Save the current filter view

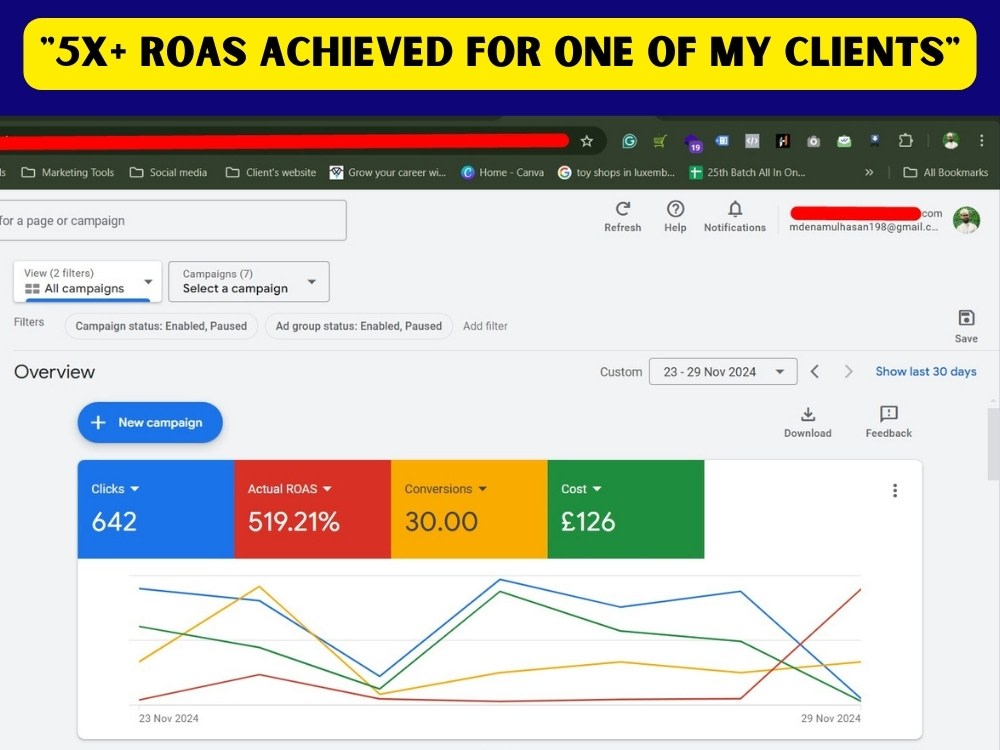pyautogui.click(x=966, y=326)
